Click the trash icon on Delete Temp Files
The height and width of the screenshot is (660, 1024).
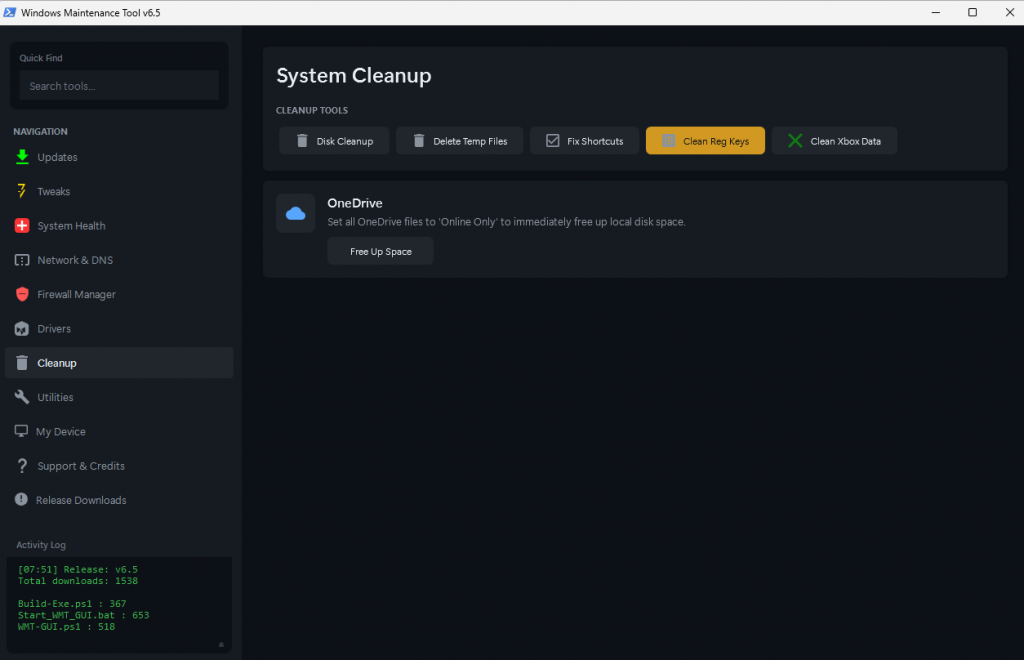tap(419, 141)
